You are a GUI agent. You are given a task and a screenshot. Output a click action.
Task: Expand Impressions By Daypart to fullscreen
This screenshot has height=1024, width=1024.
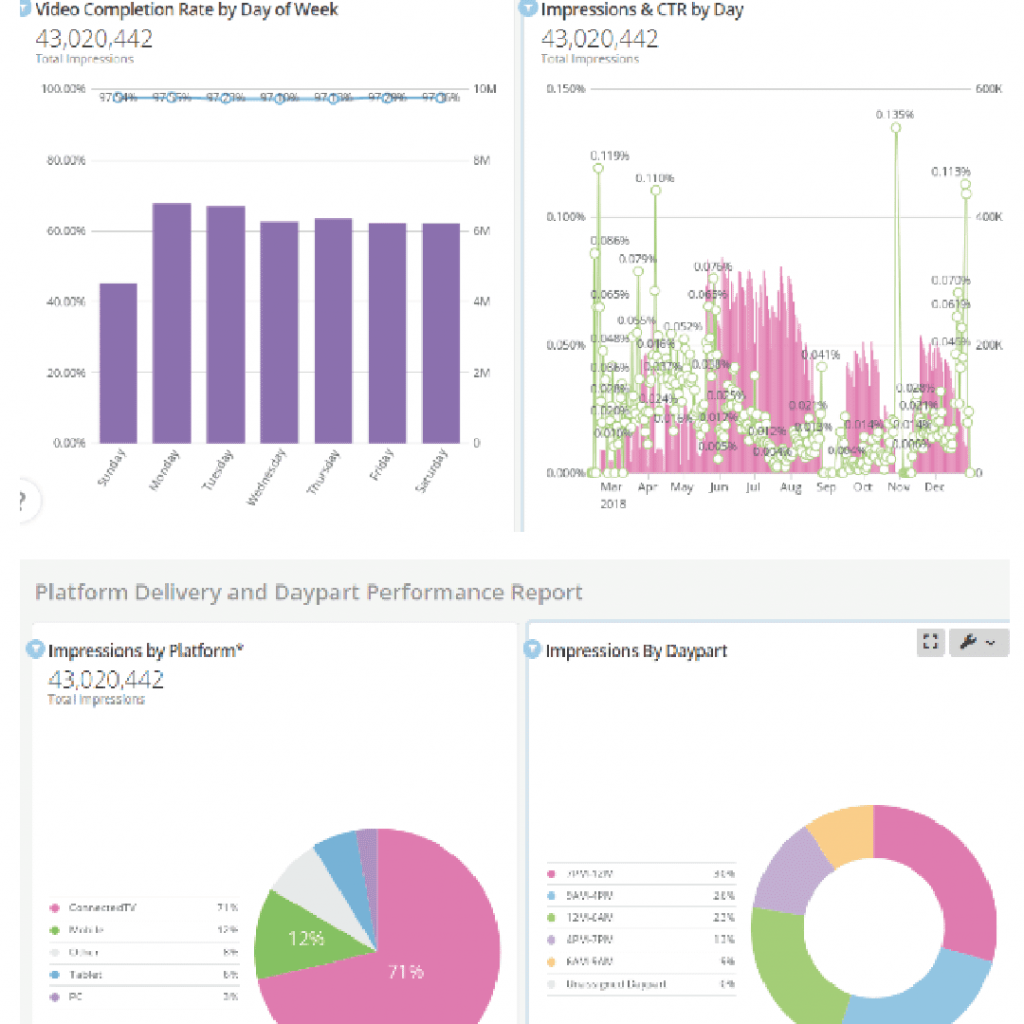click(929, 642)
